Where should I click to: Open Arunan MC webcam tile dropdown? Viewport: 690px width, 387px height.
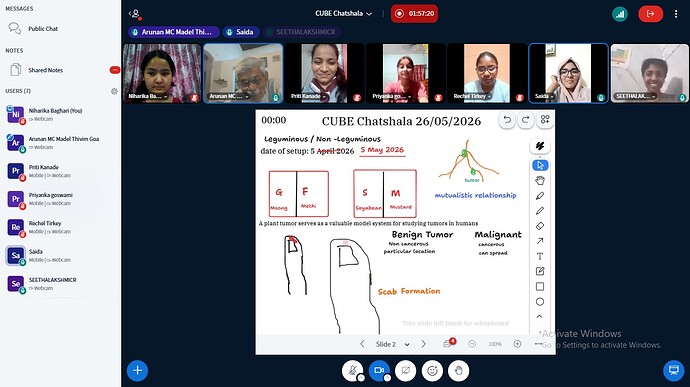(x=229, y=96)
